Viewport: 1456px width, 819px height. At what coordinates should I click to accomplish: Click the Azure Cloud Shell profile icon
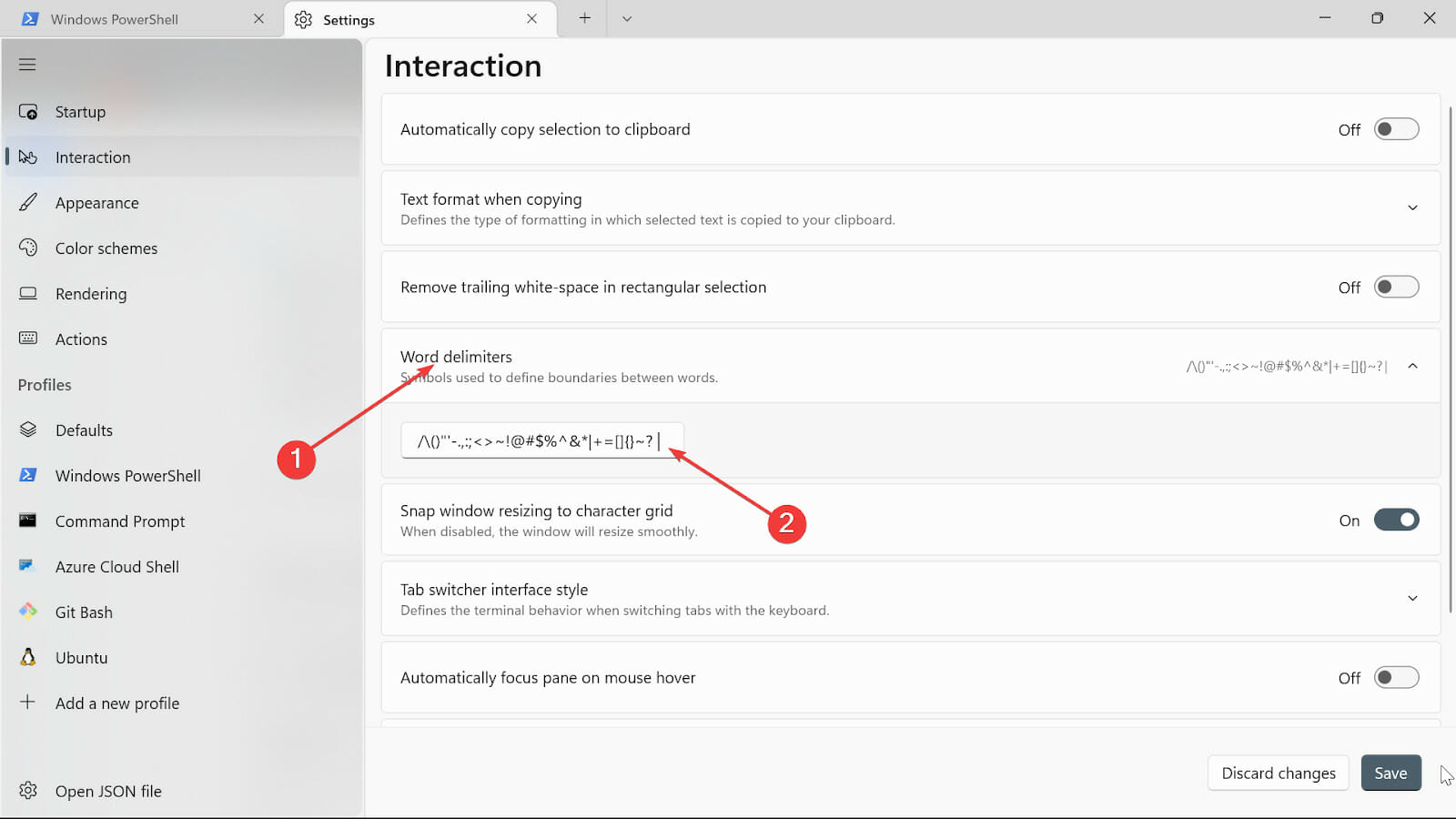click(27, 565)
